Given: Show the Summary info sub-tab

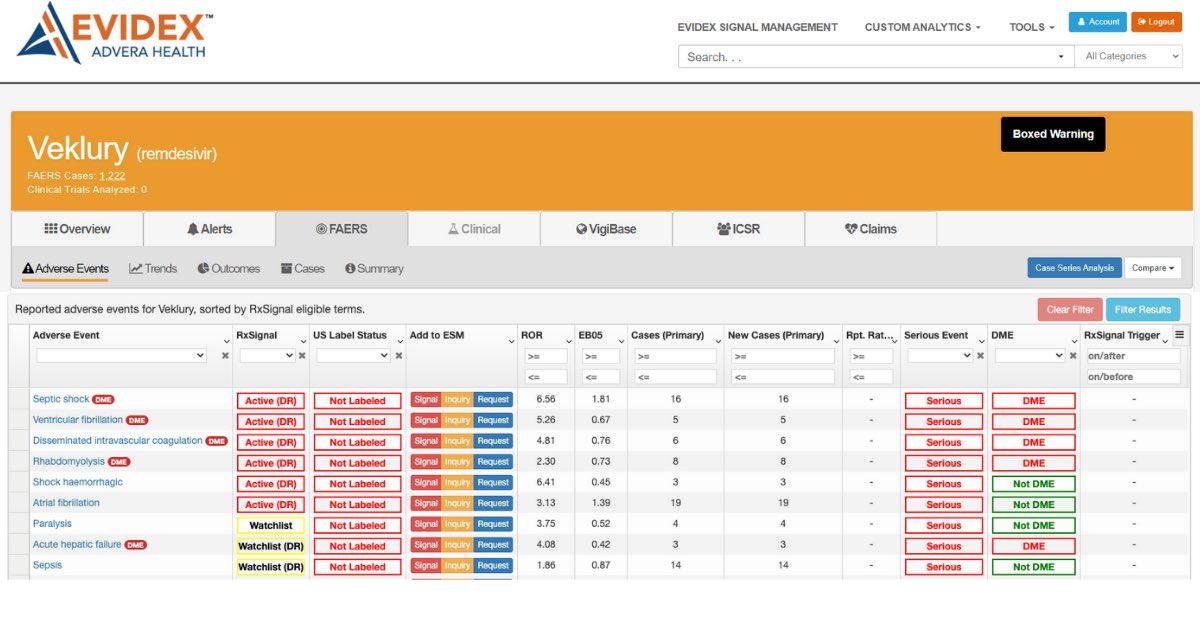Looking at the screenshot, I should [x=374, y=268].
